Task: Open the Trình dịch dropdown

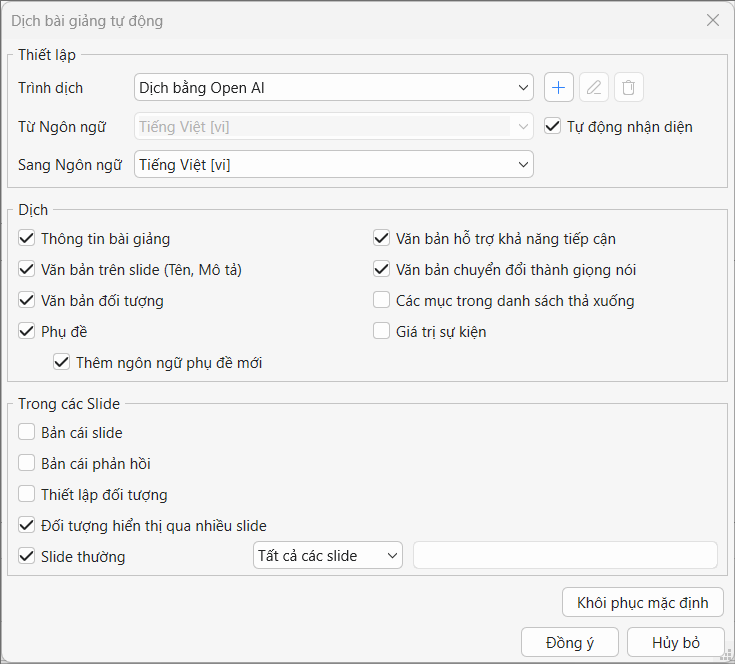Action: pyautogui.click(x=333, y=88)
